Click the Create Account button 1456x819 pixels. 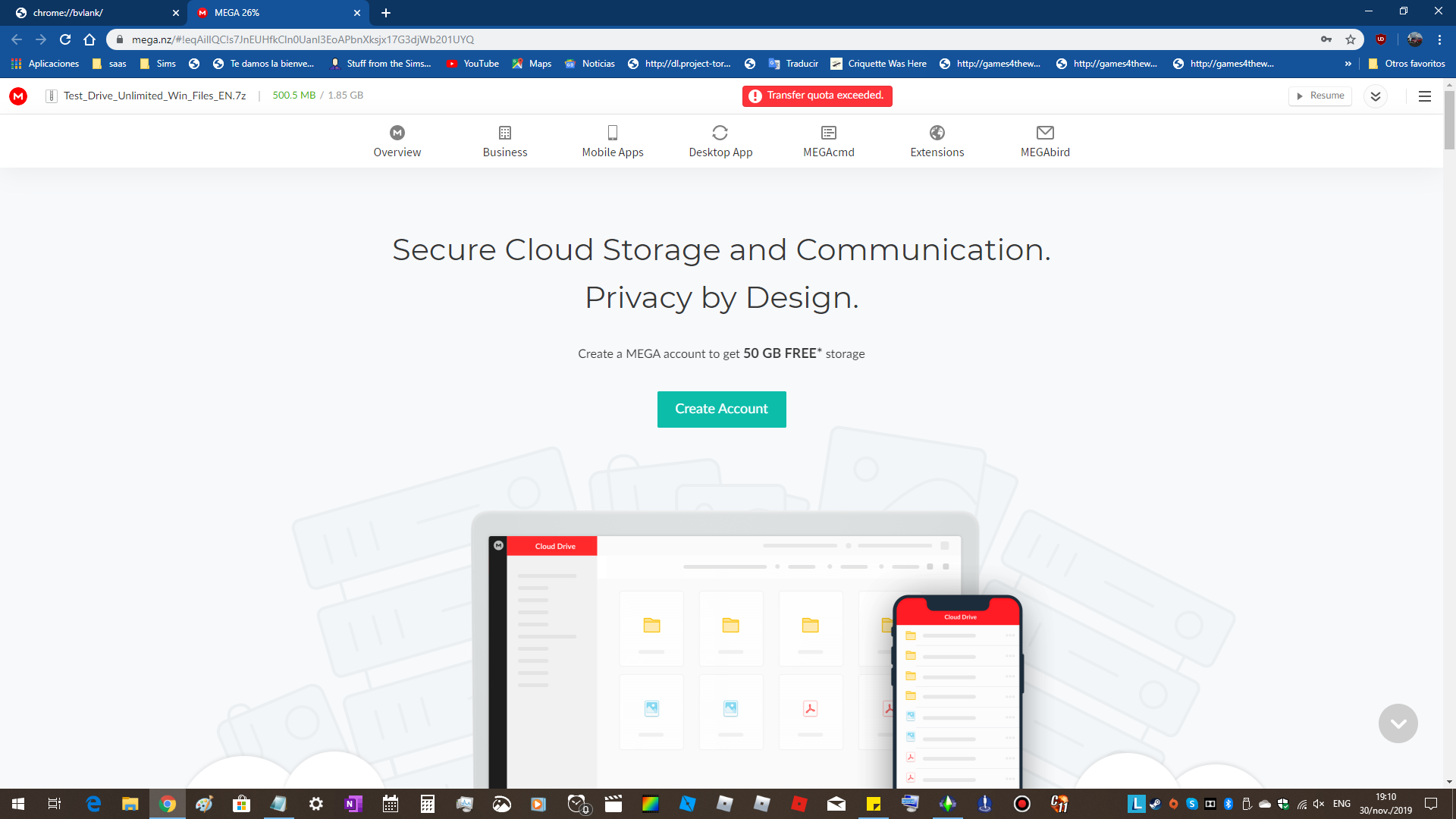pos(722,409)
